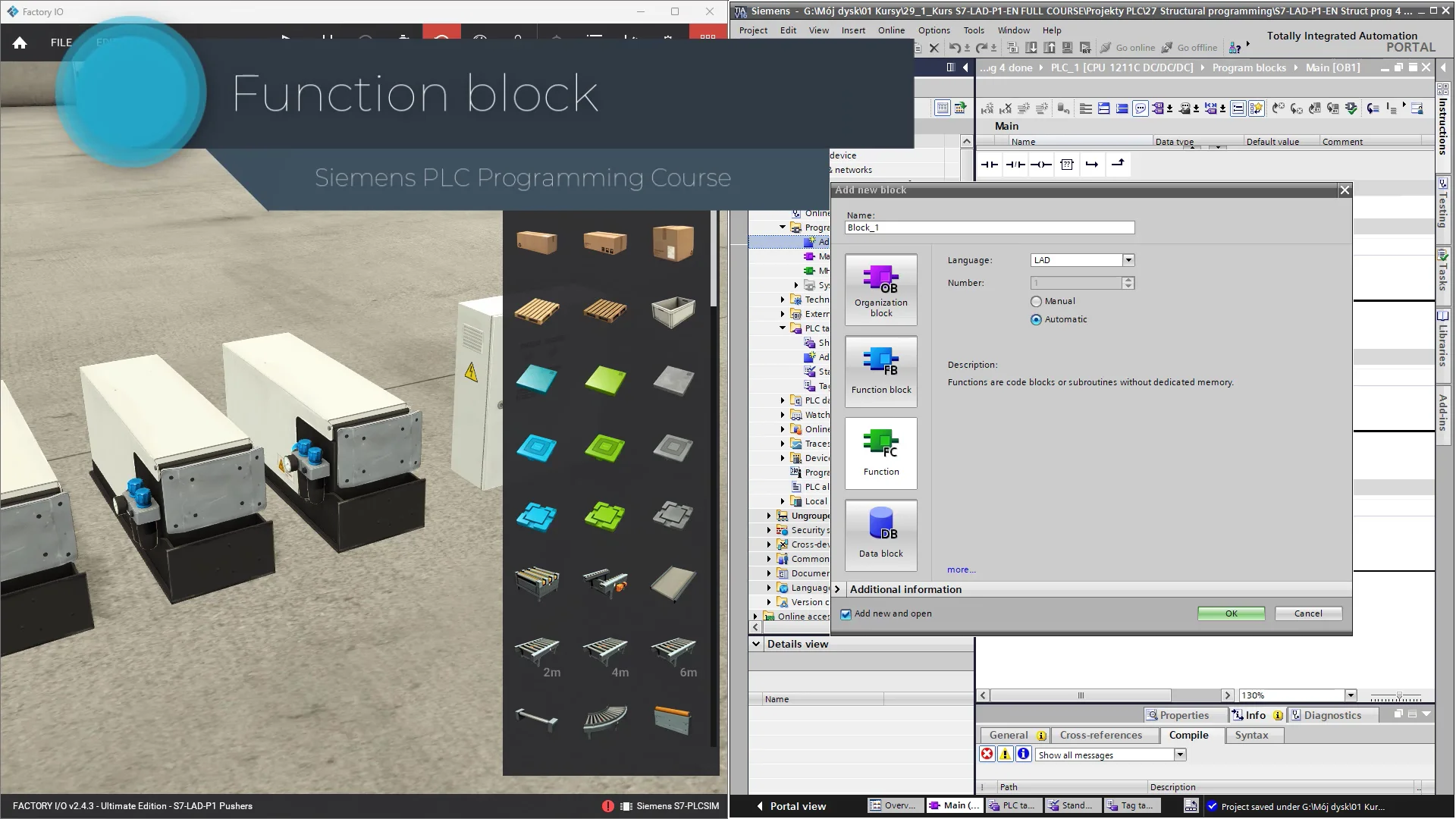Switch to Portal view

792,806
